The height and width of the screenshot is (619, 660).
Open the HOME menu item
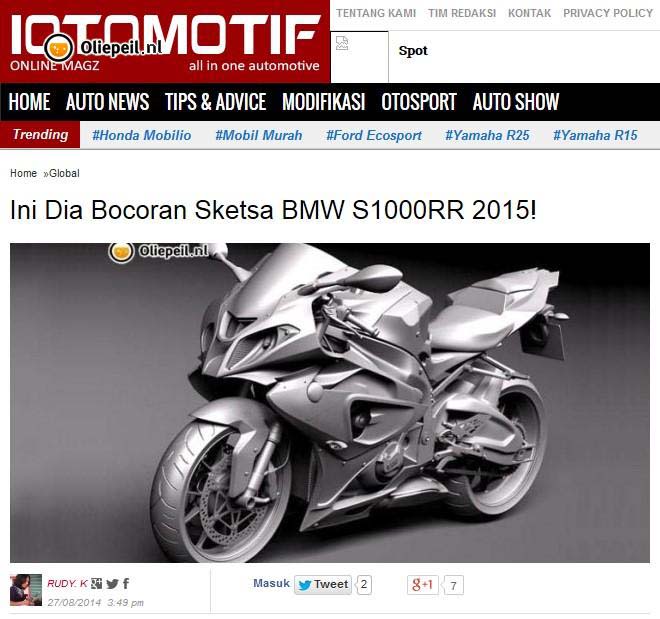pyautogui.click(x=29, y=102)
